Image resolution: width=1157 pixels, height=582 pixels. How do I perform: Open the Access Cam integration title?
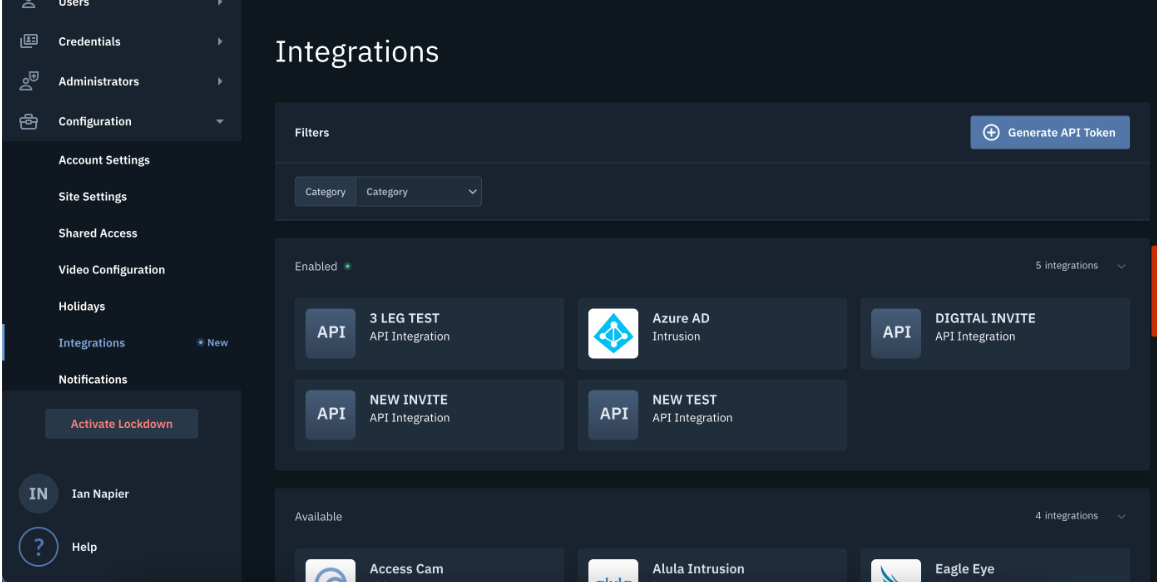[x=407, y=569]
